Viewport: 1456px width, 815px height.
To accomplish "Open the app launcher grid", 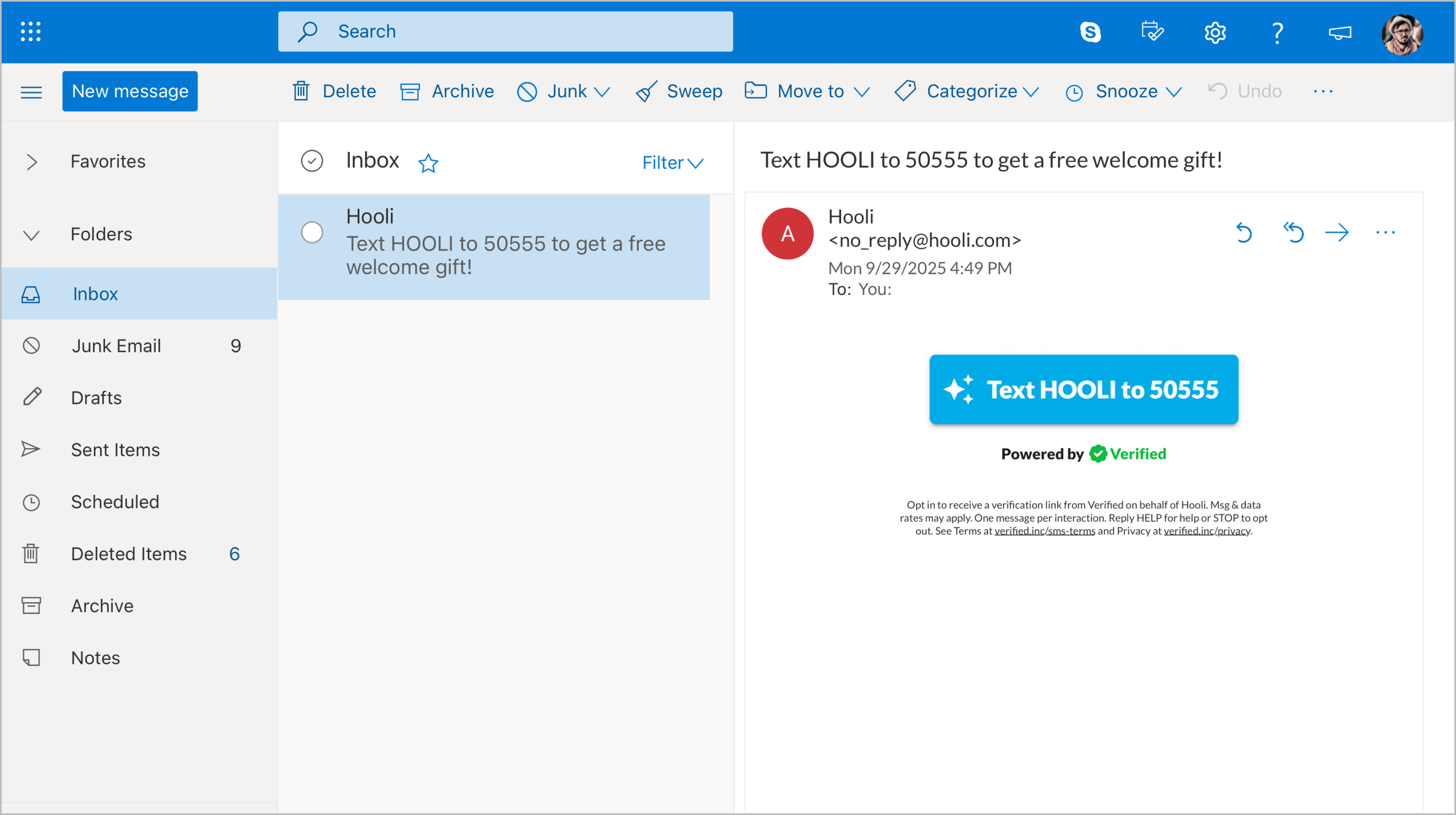I will pos(31,32).
